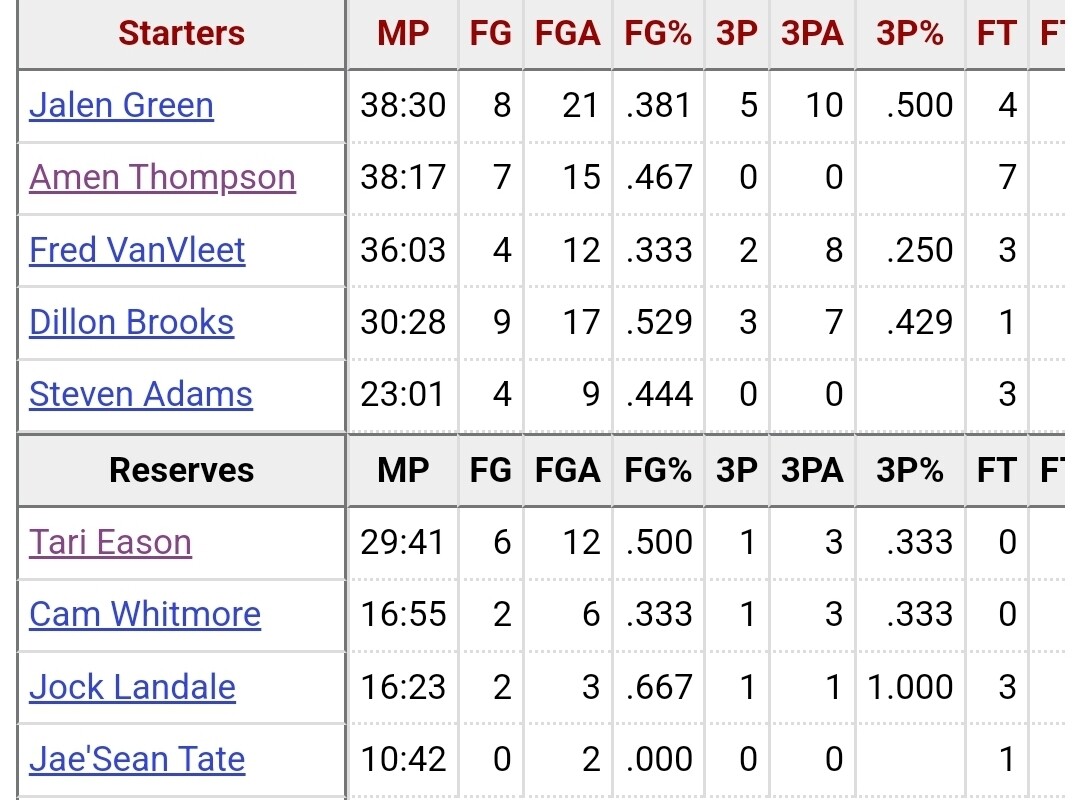Sort starters table by FGA header
The height and width of the screenshot is (800, 1080).
coord(568,33)
